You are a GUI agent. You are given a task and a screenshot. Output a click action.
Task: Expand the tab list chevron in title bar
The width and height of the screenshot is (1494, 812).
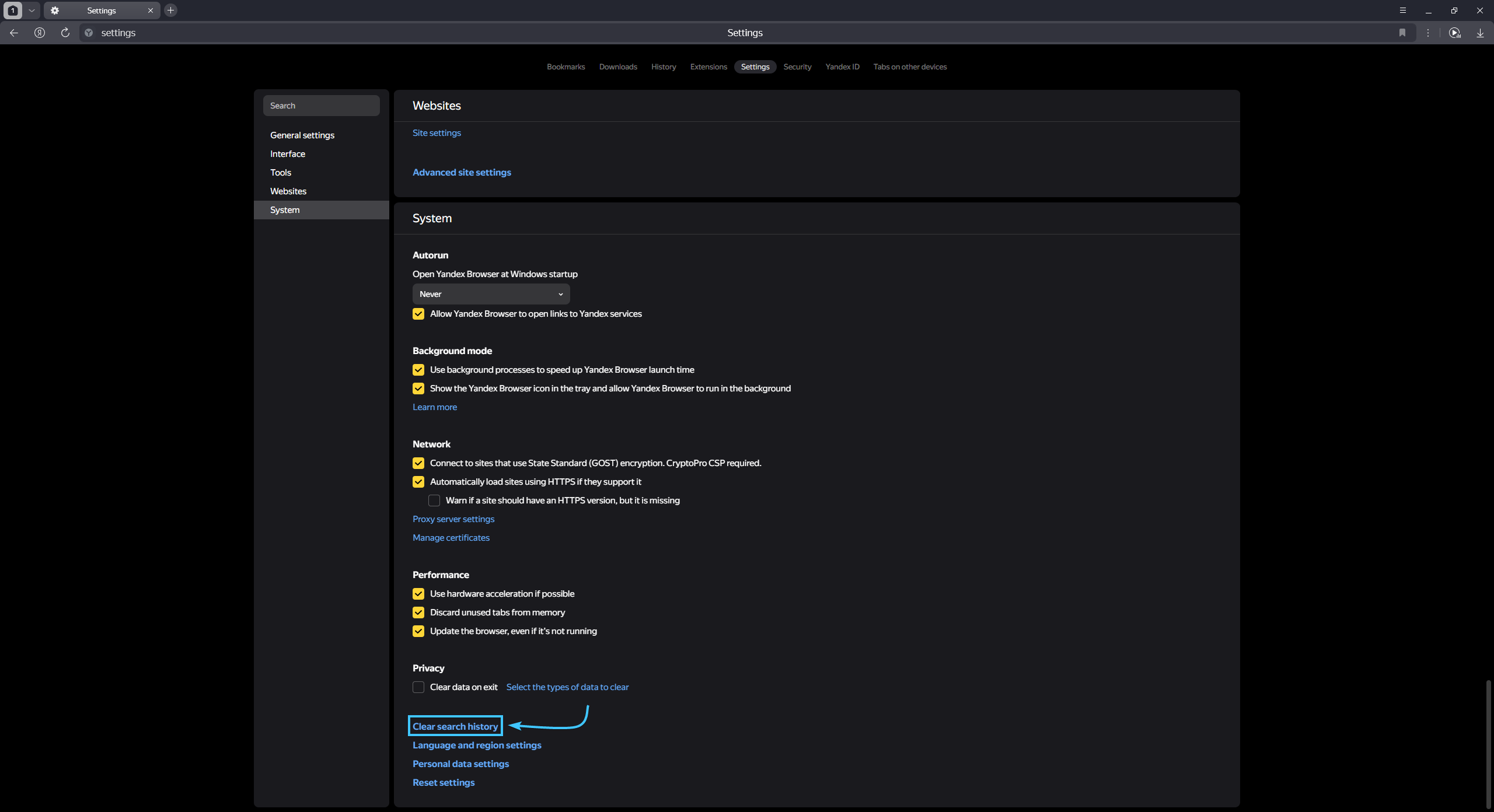point(32,10)
